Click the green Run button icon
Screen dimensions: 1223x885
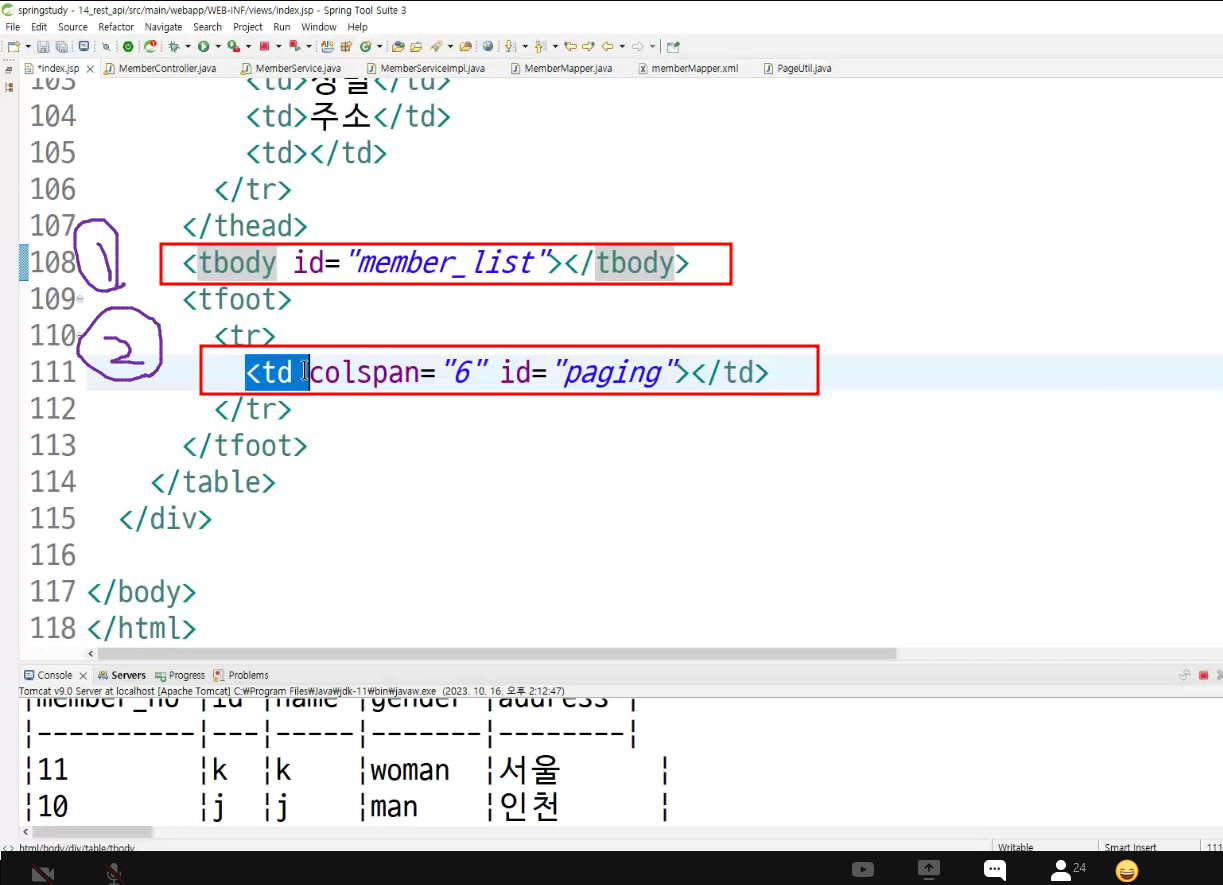(203, 46)
